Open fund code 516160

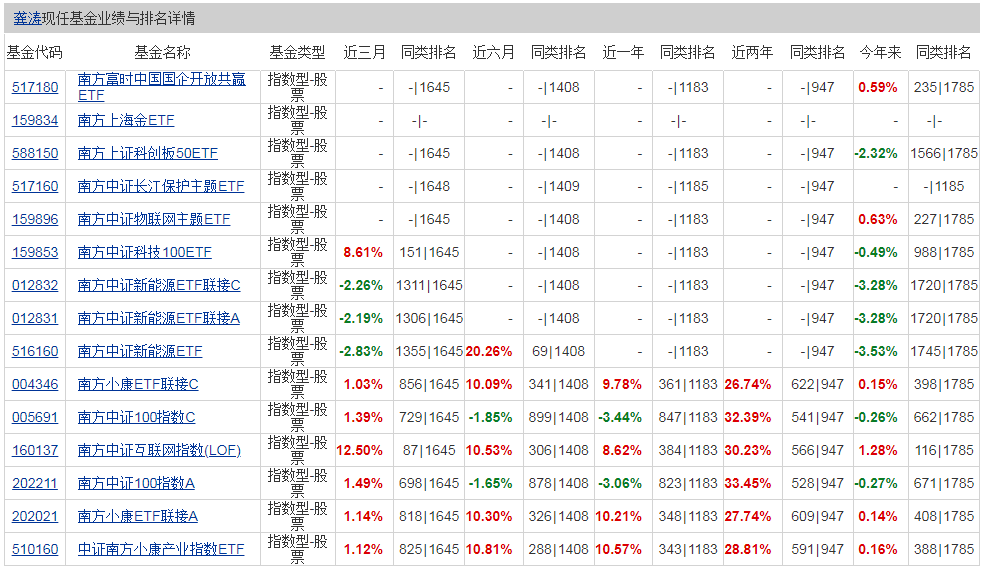click(35, 351)
